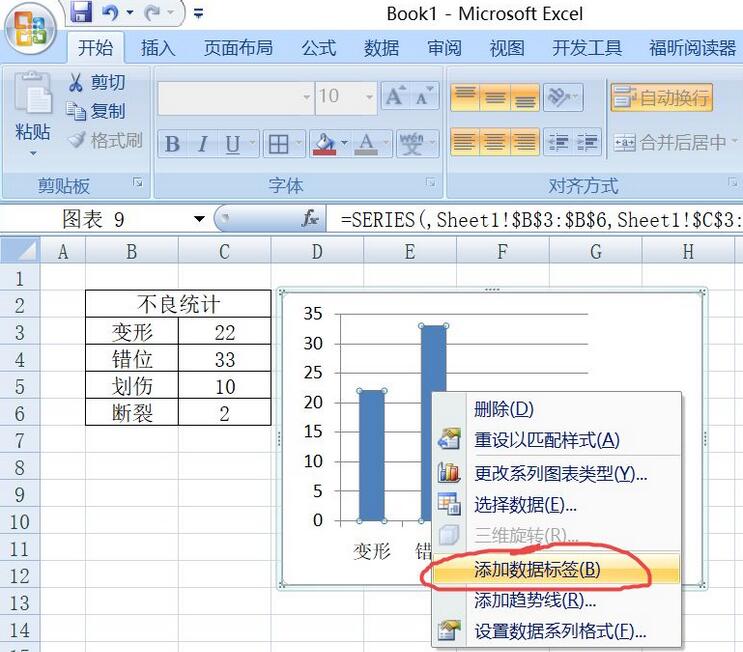Increase font size with large A icon
743x652 pixels.
(x=396, y=96)
